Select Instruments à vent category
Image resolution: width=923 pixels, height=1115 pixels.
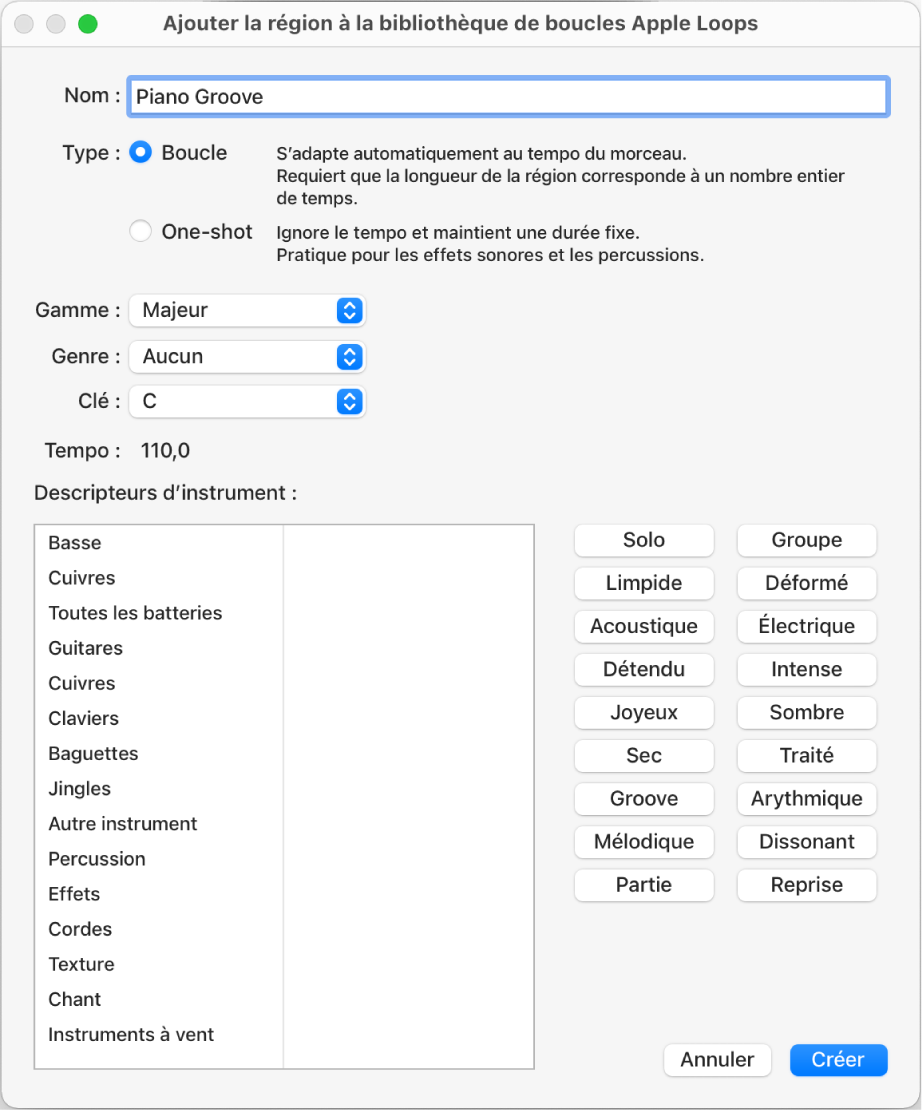click(131, 1035)
